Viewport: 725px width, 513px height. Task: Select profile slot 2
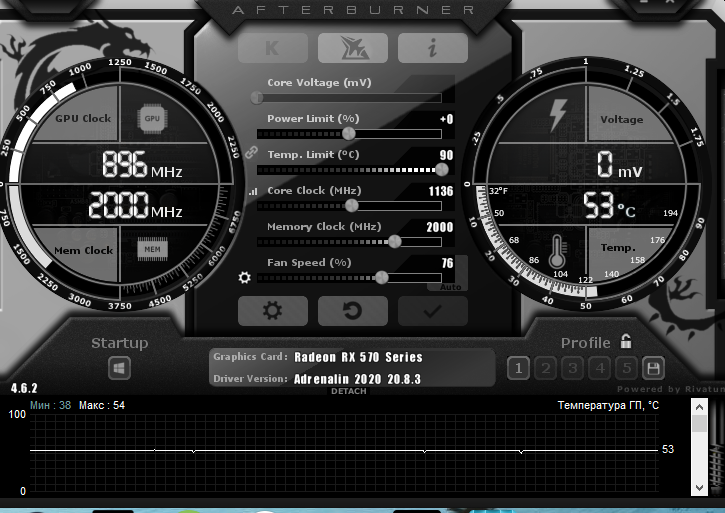click(x=546, y=368)
